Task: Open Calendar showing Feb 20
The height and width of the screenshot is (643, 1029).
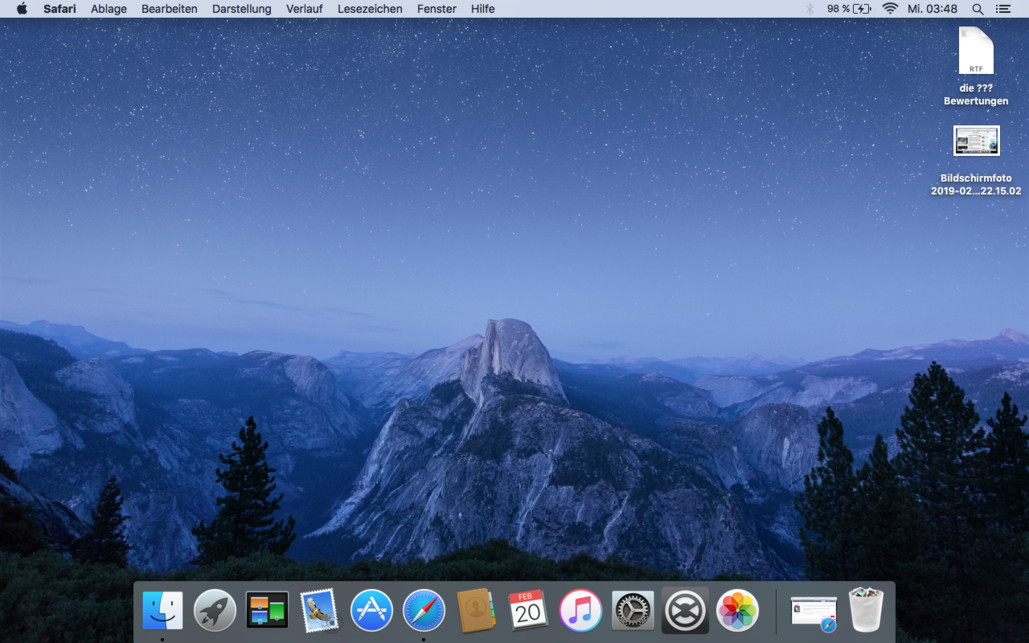Action: 528,610
